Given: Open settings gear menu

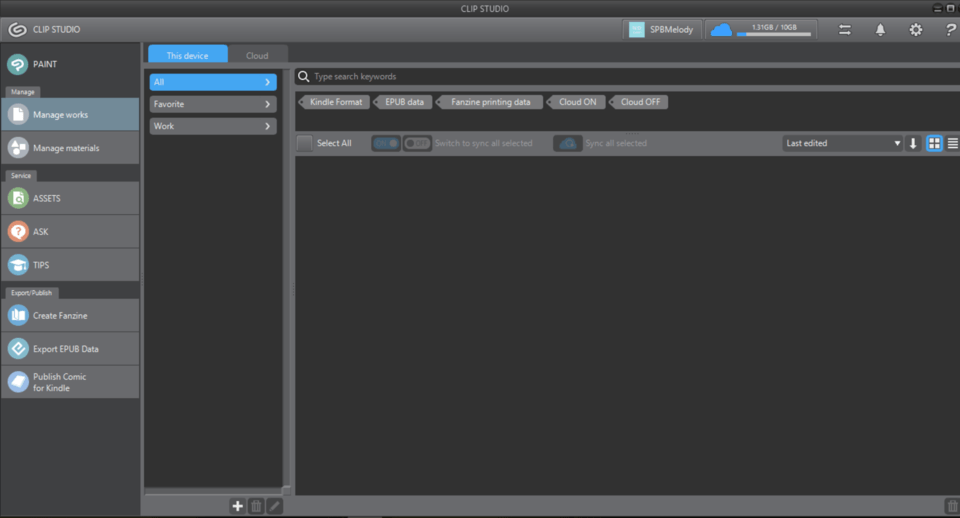Looking at the screenshot, I should [x=915, y=29].
